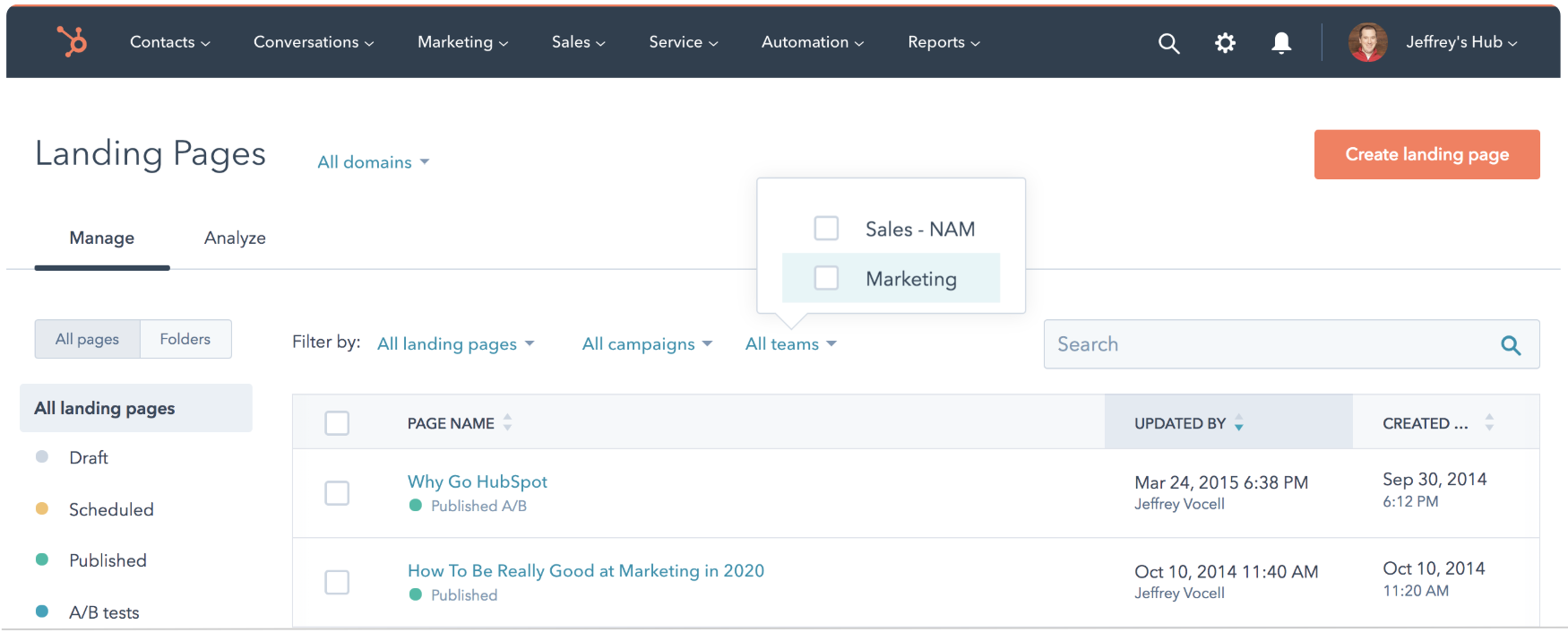Click the PAGE NAME column header
Screen dimensions: 1568x633
tap(451, 423)
